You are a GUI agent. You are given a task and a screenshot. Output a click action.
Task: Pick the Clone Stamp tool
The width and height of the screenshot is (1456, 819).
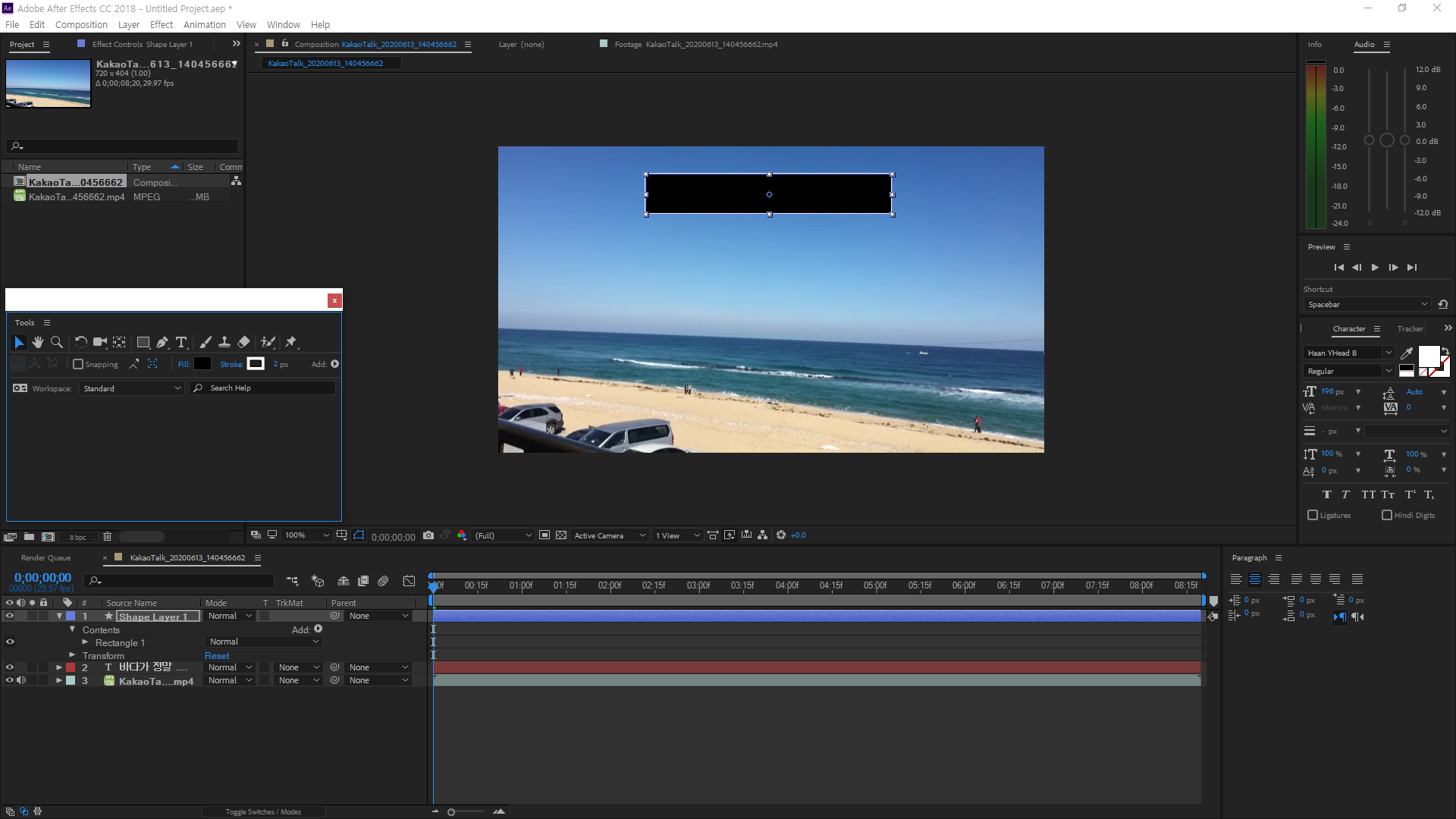(224, 343)
